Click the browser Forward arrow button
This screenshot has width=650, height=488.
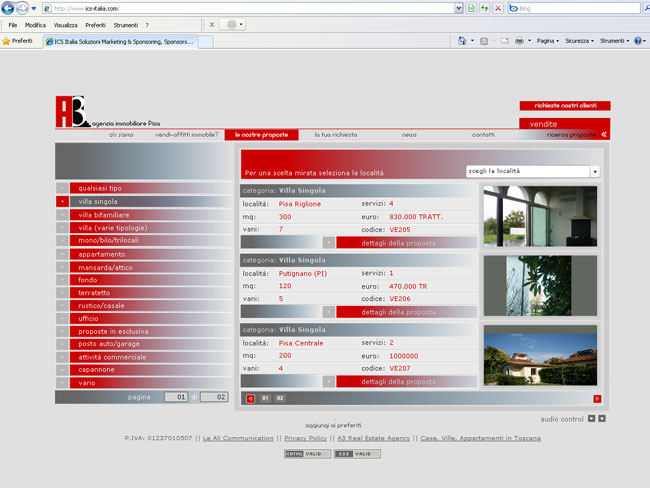22,8
